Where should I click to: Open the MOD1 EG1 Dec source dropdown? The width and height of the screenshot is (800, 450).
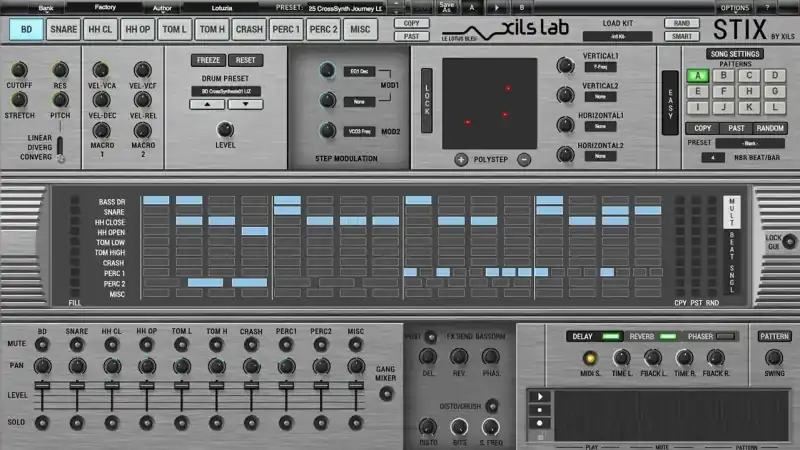359,71
